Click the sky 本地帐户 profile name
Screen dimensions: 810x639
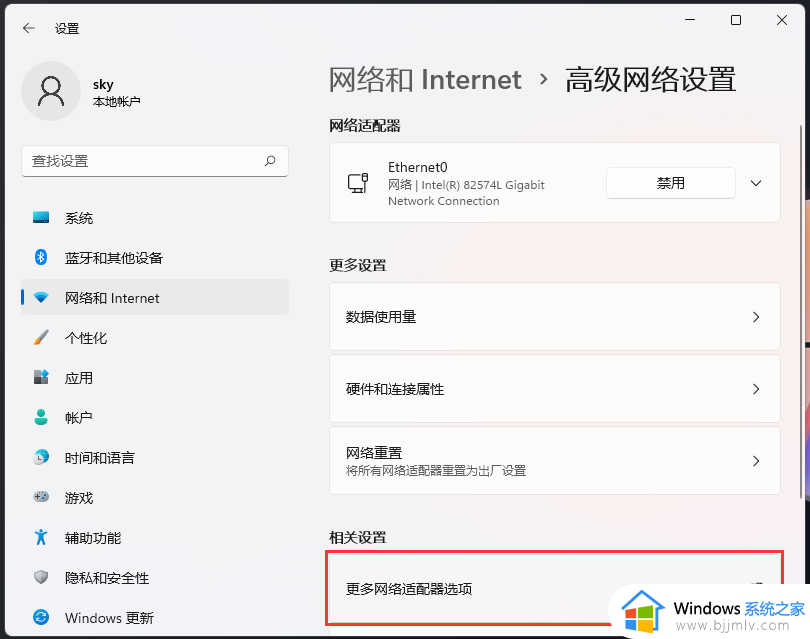tap(116, 92)
